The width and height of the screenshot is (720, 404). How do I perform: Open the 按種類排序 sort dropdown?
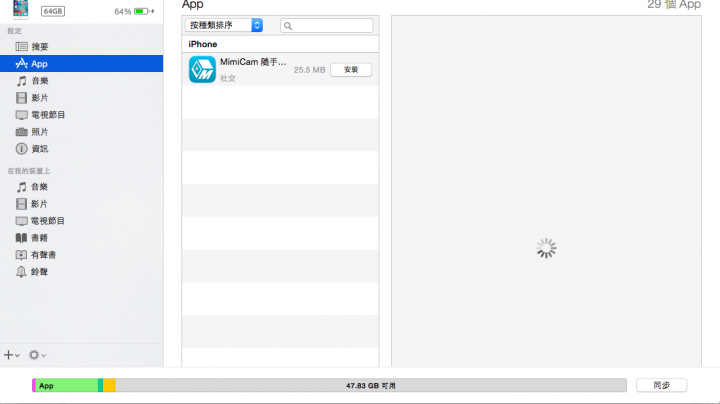click(224, 25)
